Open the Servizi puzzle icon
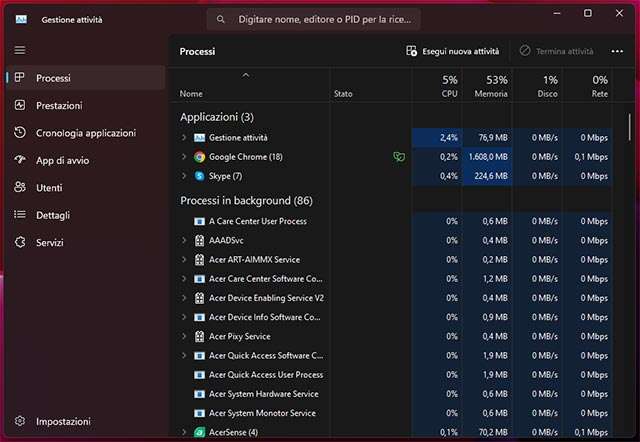640x442 pixels. [x=20, y=242]
